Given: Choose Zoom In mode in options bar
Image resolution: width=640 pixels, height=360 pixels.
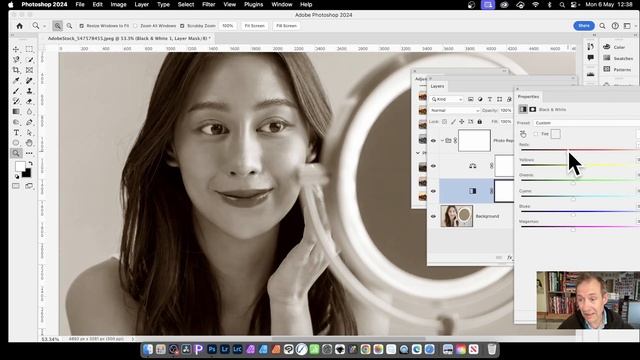Looking at the screenshot, I should click(58, 26).
